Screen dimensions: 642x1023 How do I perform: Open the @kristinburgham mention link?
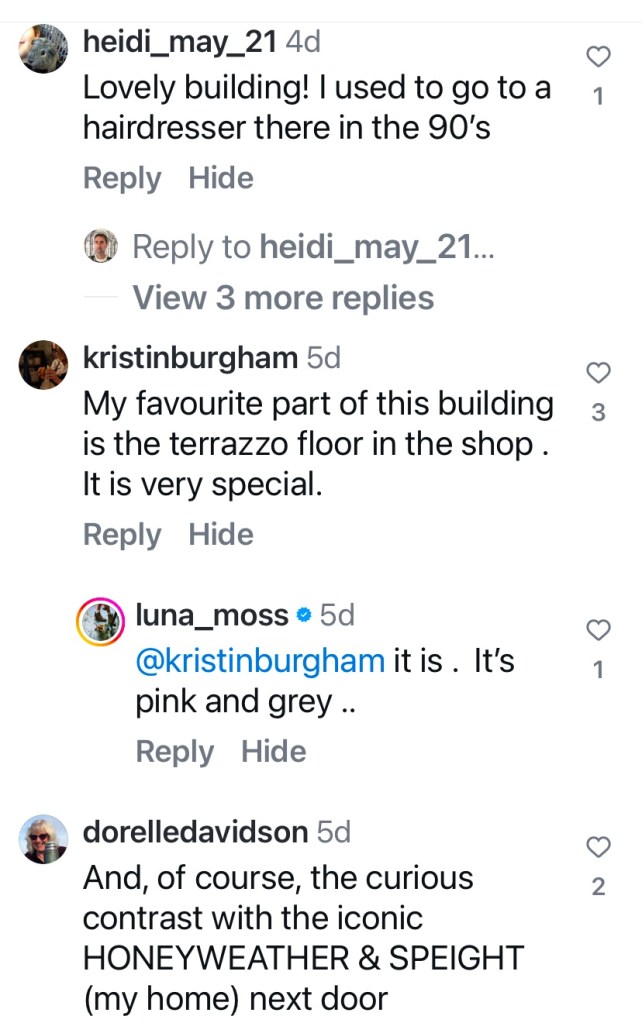click(260, 660)
